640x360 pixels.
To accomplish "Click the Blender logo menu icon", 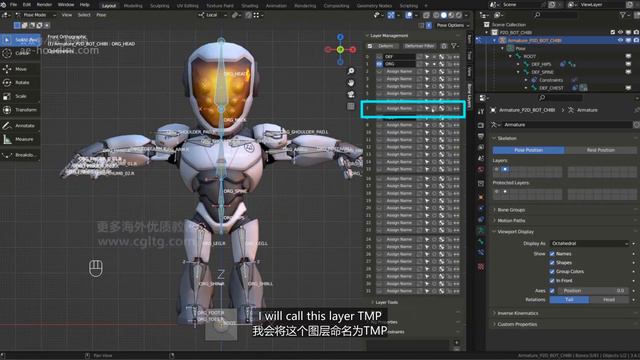I will pos(3,5).
